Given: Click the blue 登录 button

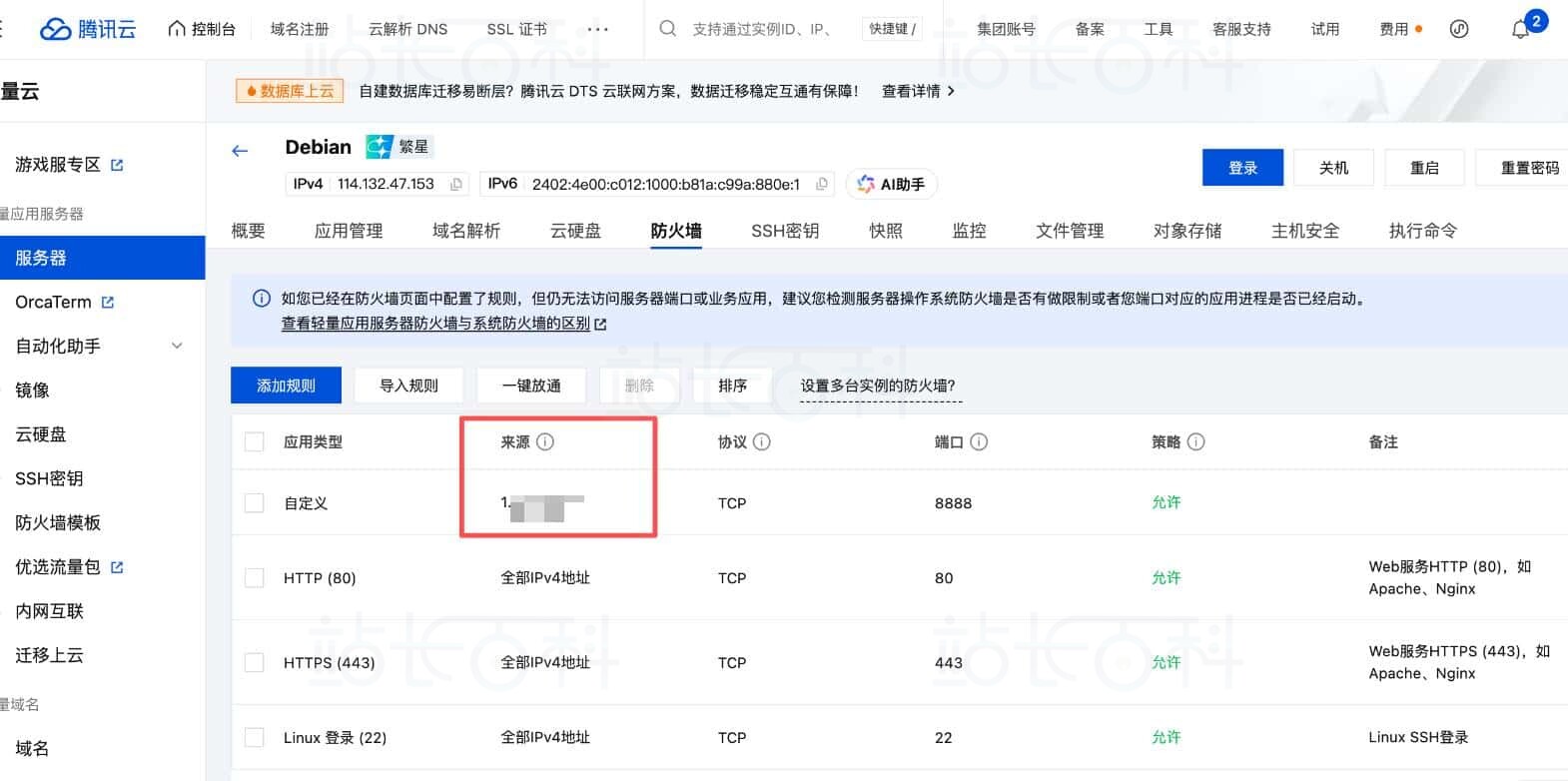Looking at the screenshot, I should 1242,168.
